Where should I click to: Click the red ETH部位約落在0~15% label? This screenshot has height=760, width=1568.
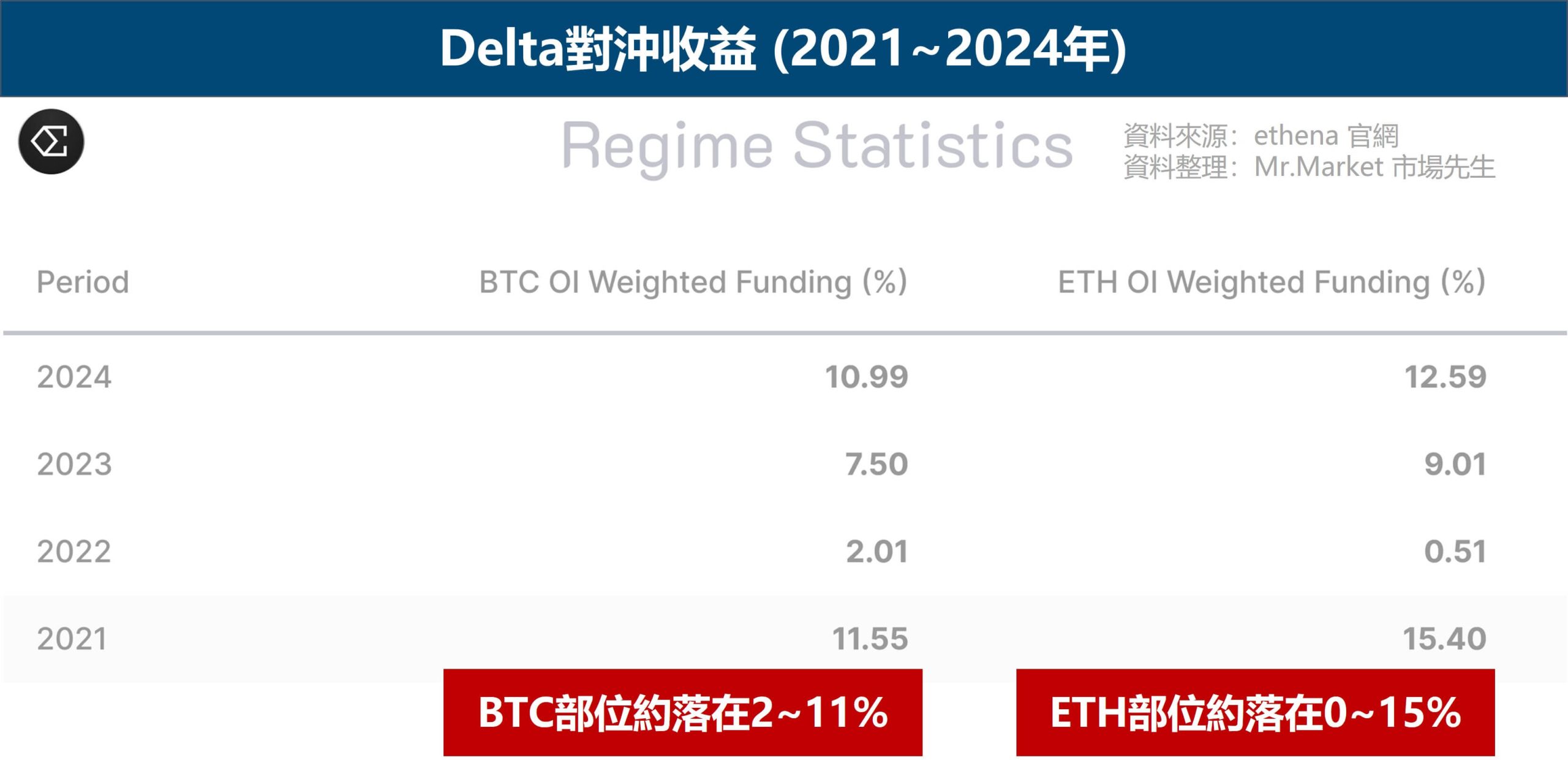1255,712
